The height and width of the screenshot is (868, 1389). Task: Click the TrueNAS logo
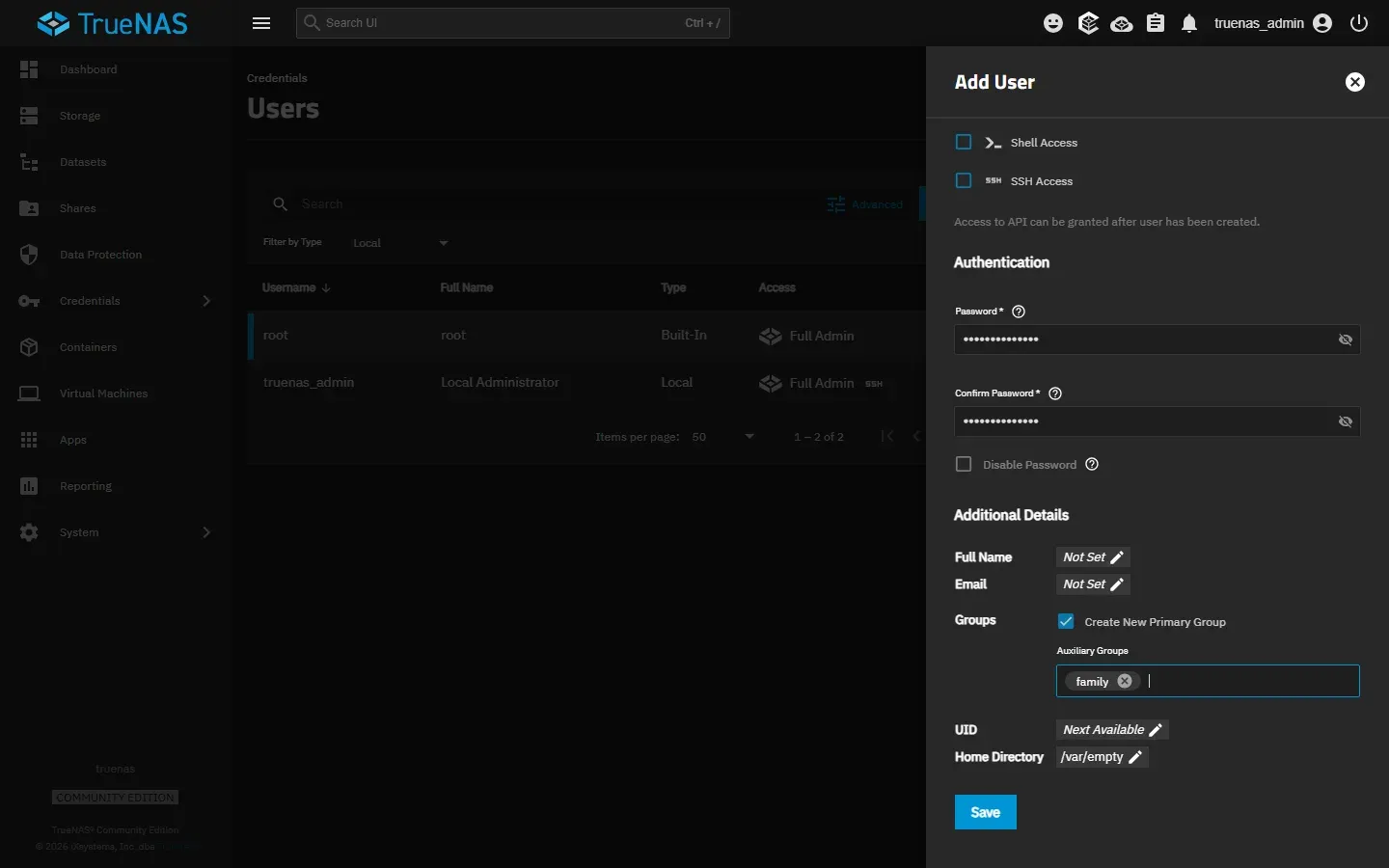tap(112, 23)
